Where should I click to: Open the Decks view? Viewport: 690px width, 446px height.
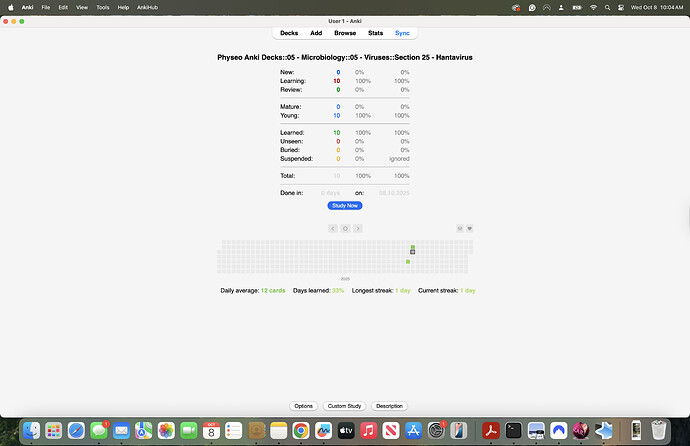coord(289,33)
